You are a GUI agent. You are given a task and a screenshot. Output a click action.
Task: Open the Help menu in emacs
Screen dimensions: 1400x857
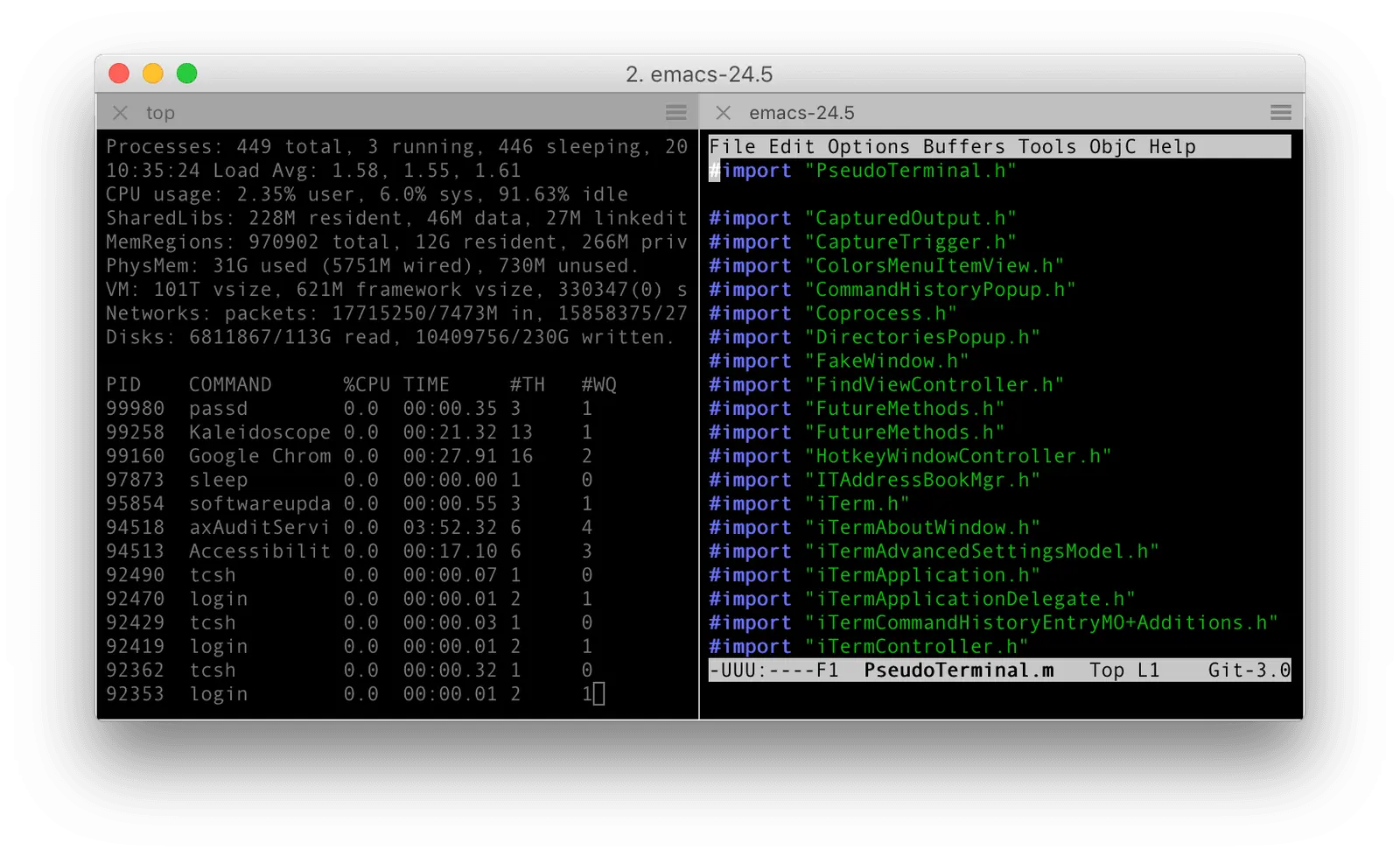(1172, 147)
